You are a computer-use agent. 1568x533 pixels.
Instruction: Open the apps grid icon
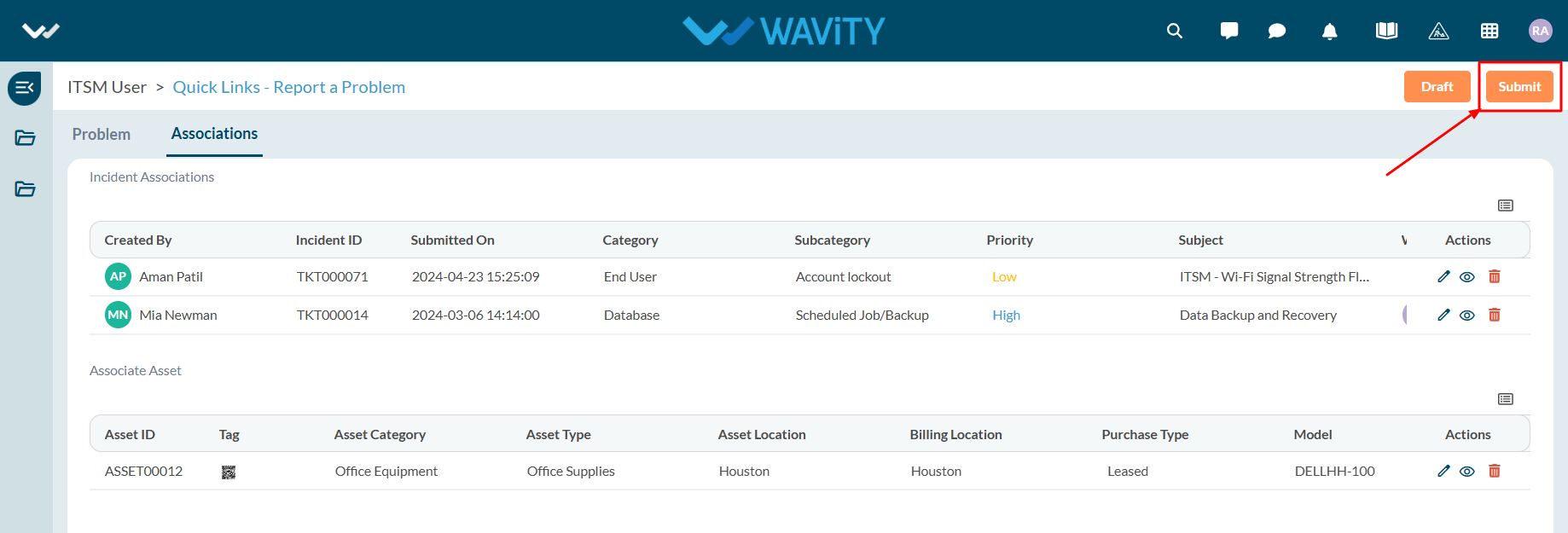click(1490, 31)
